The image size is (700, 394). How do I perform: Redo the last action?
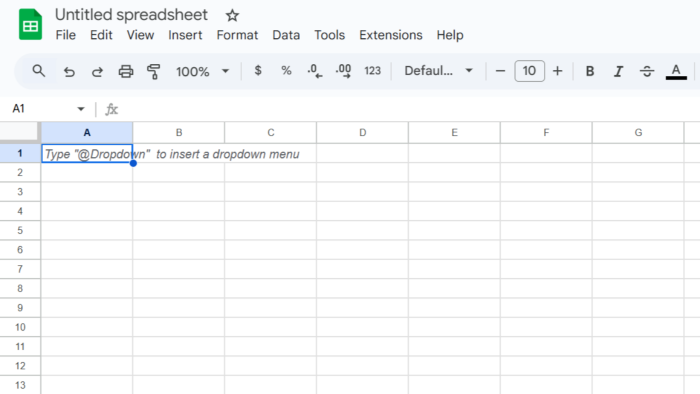click(97, 71)
